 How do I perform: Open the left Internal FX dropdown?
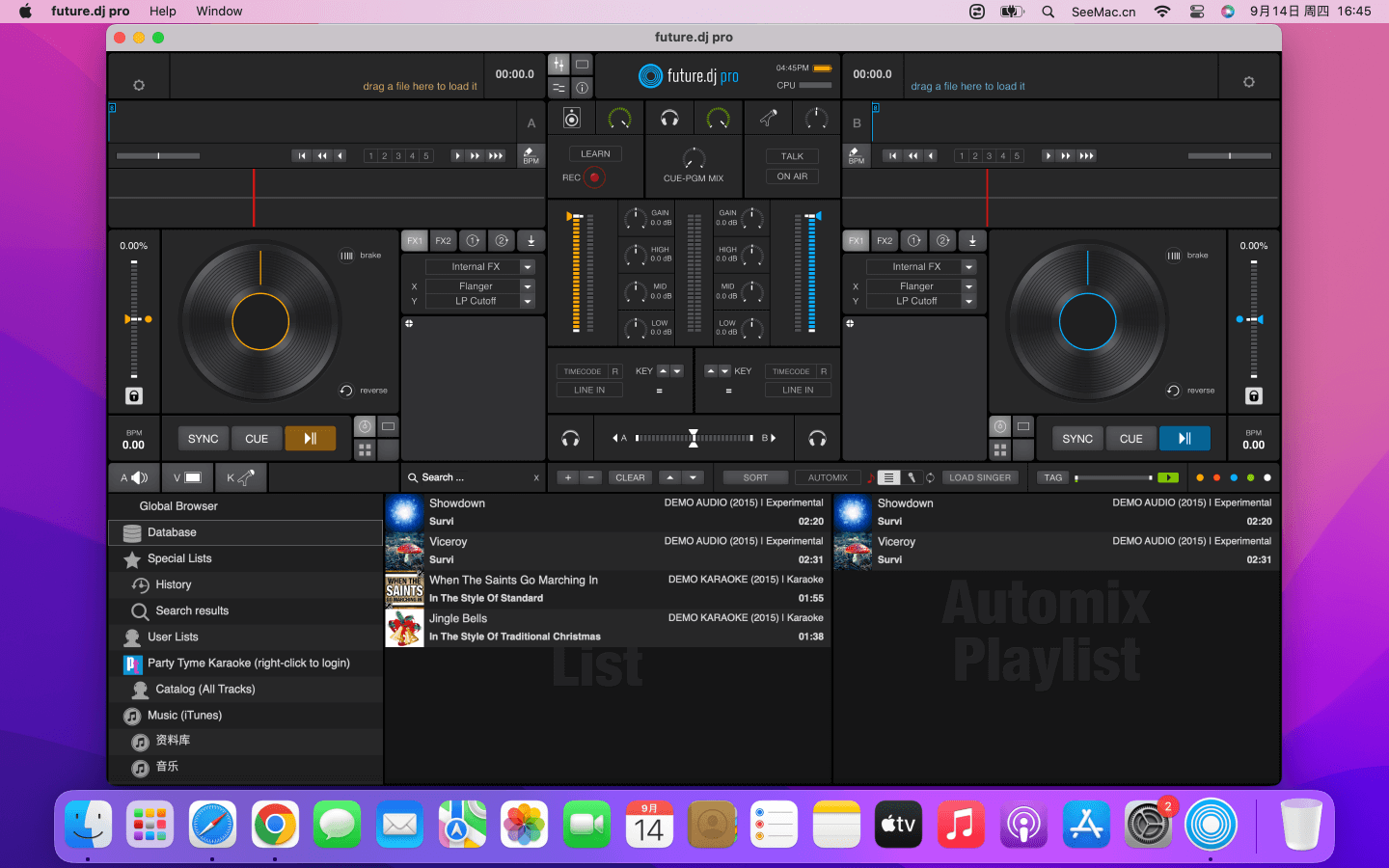pyautogui.click(x=528, y=267)
